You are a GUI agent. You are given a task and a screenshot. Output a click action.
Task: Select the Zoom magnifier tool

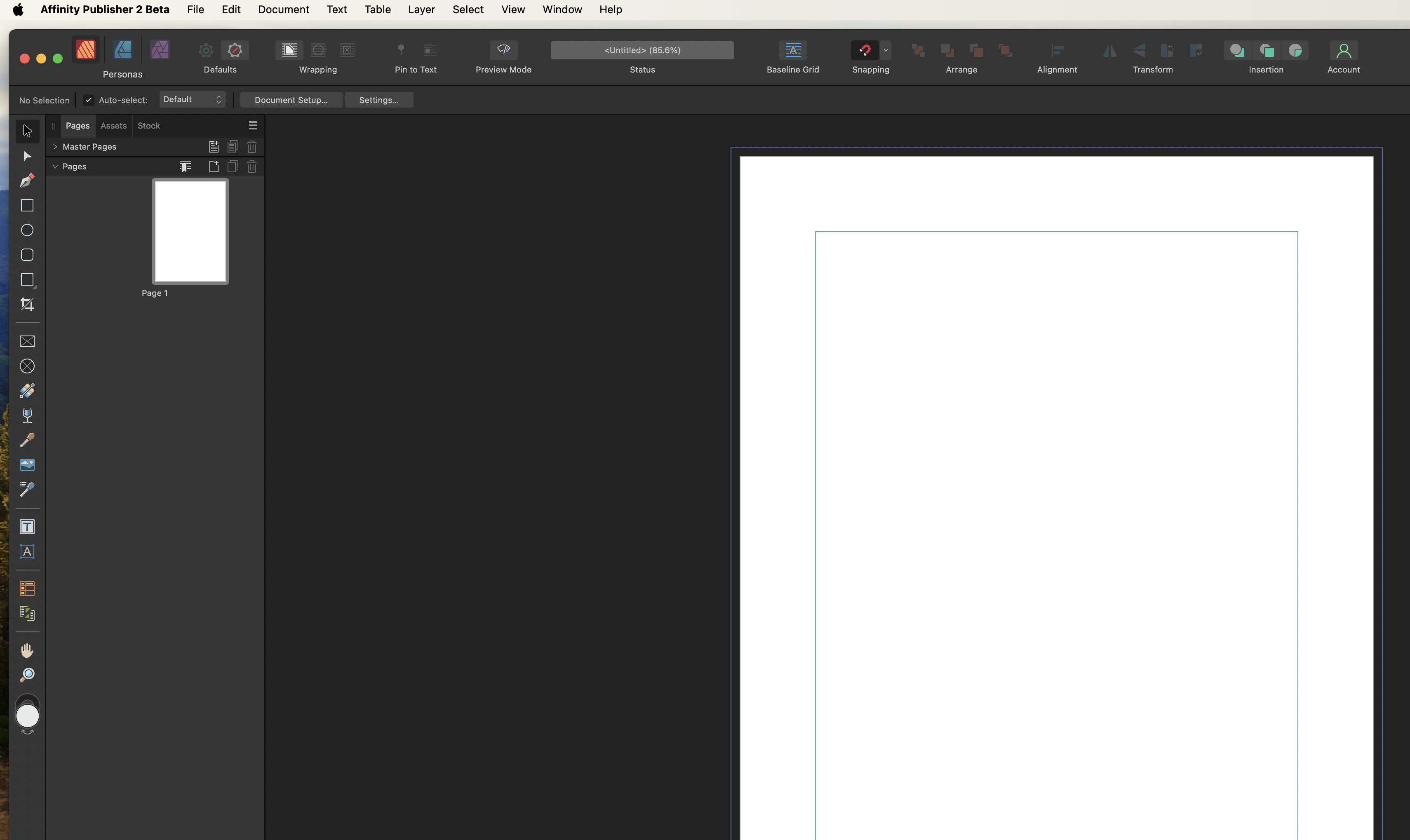pyautogui.click(x=27, y=675)
